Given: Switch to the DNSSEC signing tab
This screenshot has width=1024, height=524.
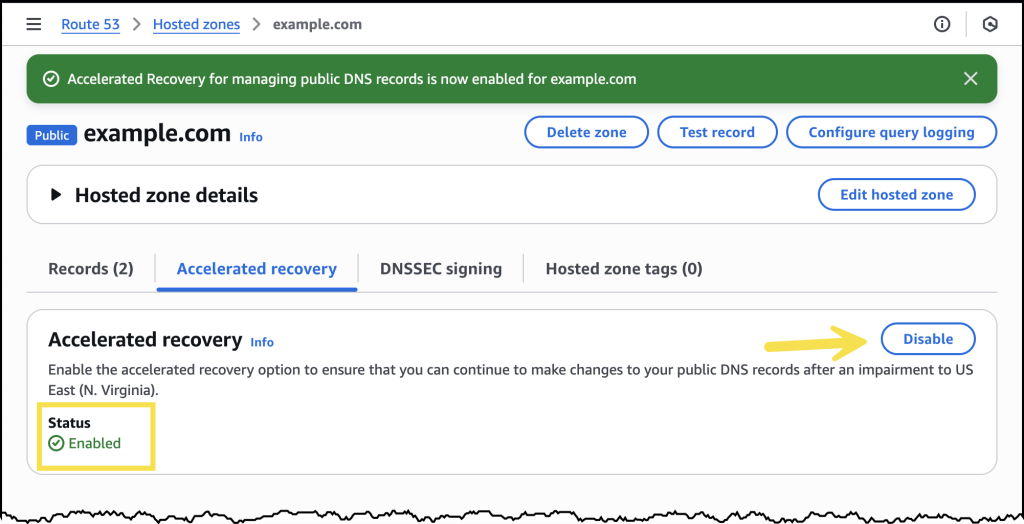Looking at the screenshot, I should [441, 269].
